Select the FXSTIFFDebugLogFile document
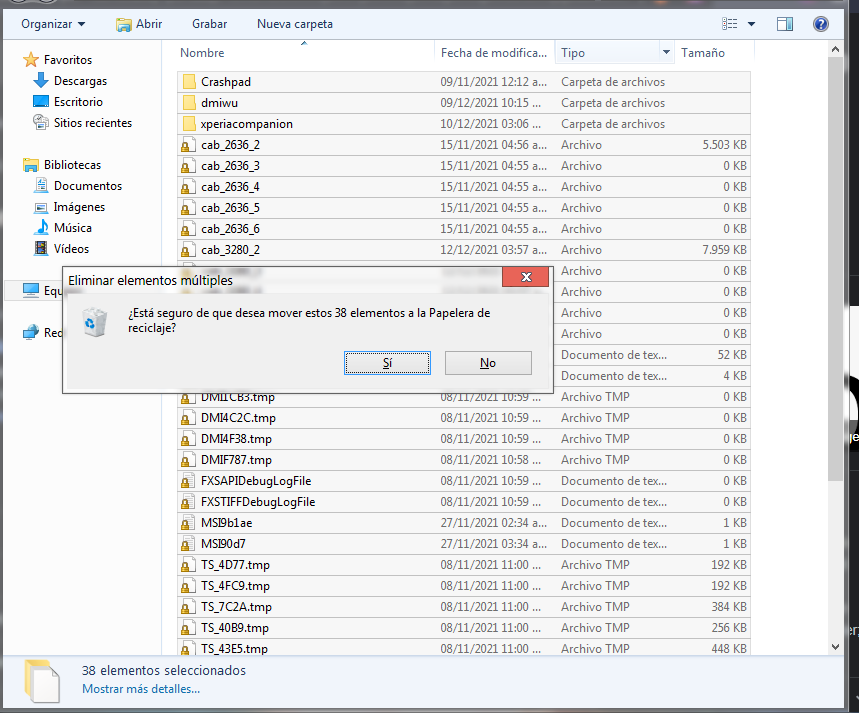The width and height of the screenshot is (859, 713). [463, 502]
